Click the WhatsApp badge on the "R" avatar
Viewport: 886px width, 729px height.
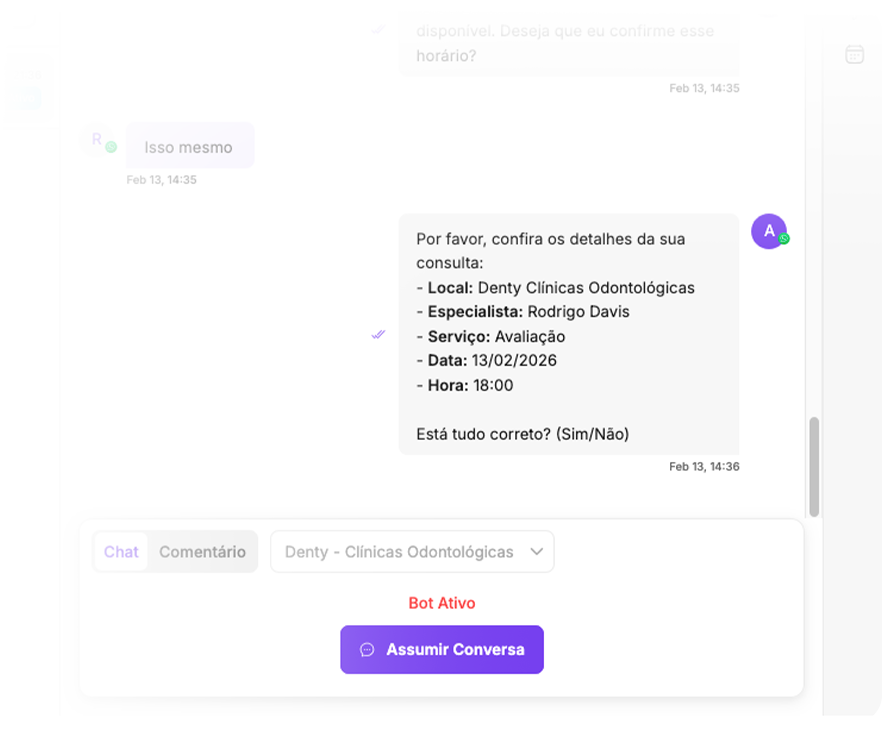111,147
